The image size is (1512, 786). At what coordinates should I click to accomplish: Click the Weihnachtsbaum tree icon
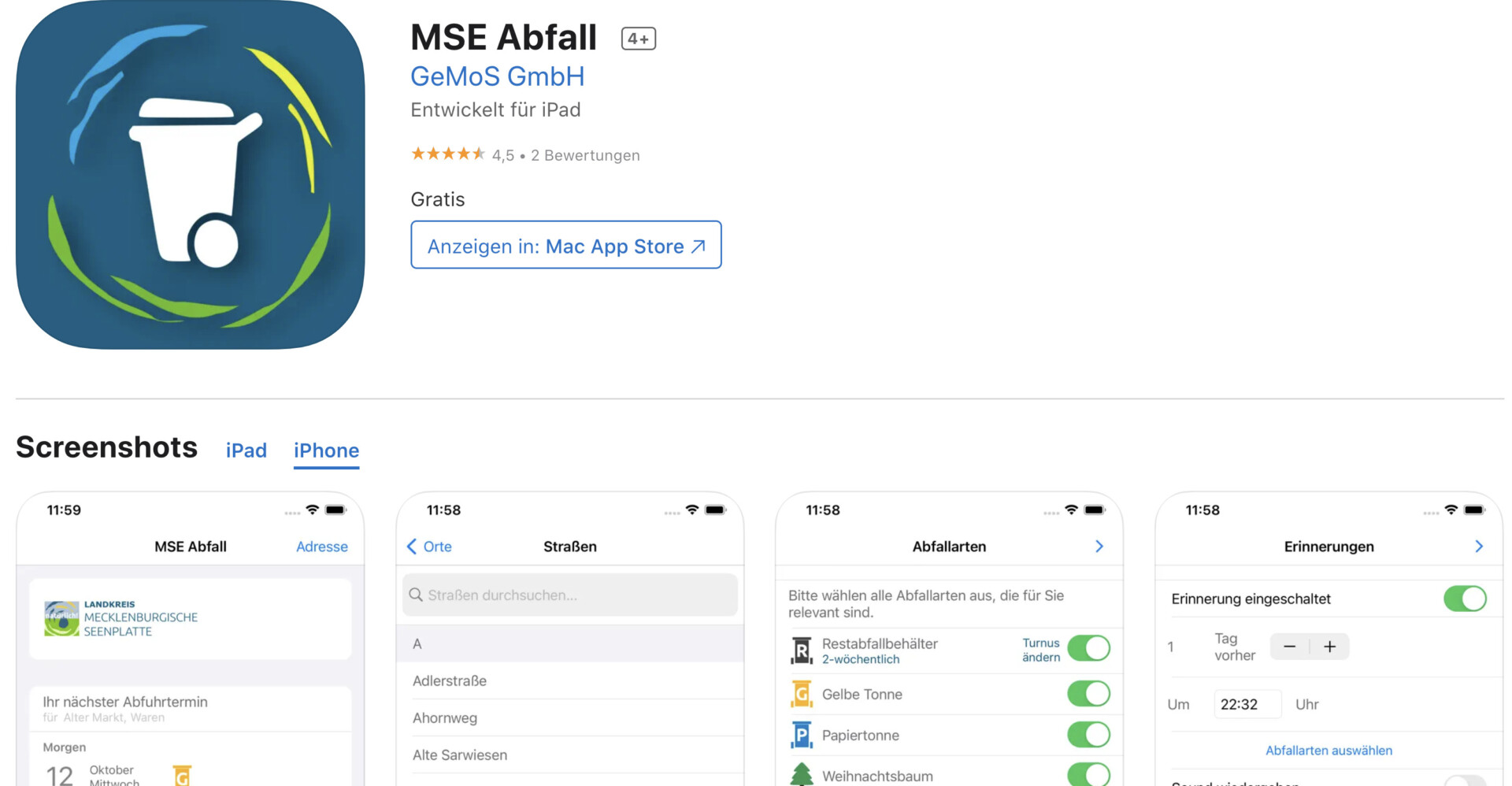pyautogui.click(x=801, y=775)
